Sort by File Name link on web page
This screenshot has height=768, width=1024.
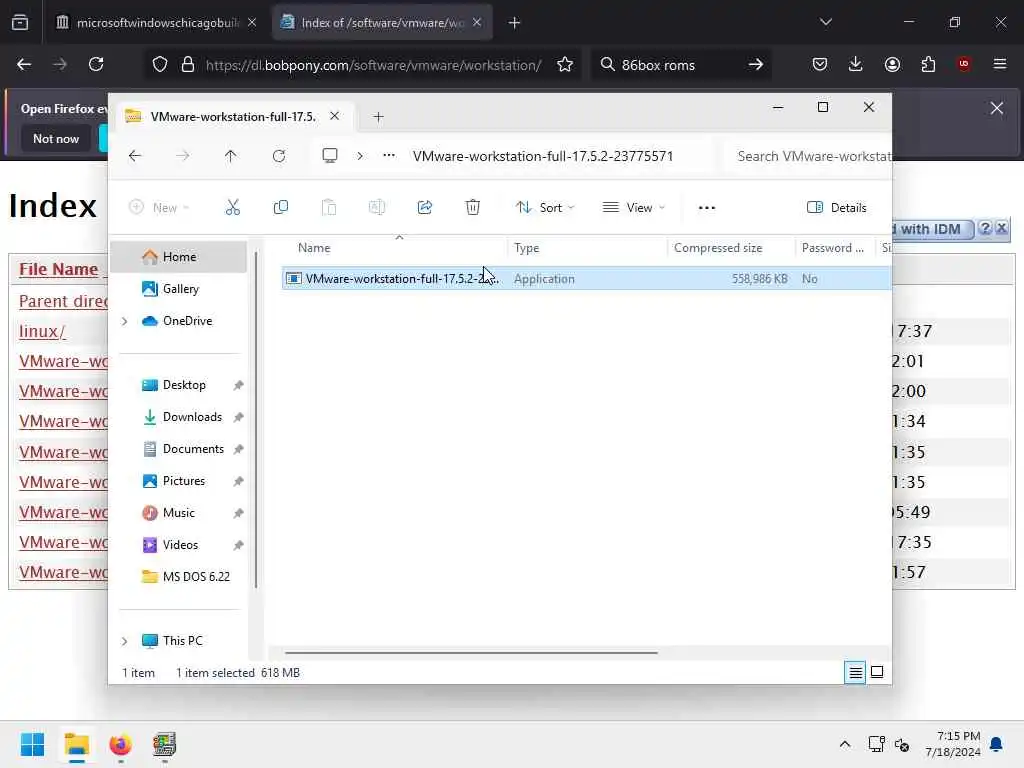pos(58,269)
